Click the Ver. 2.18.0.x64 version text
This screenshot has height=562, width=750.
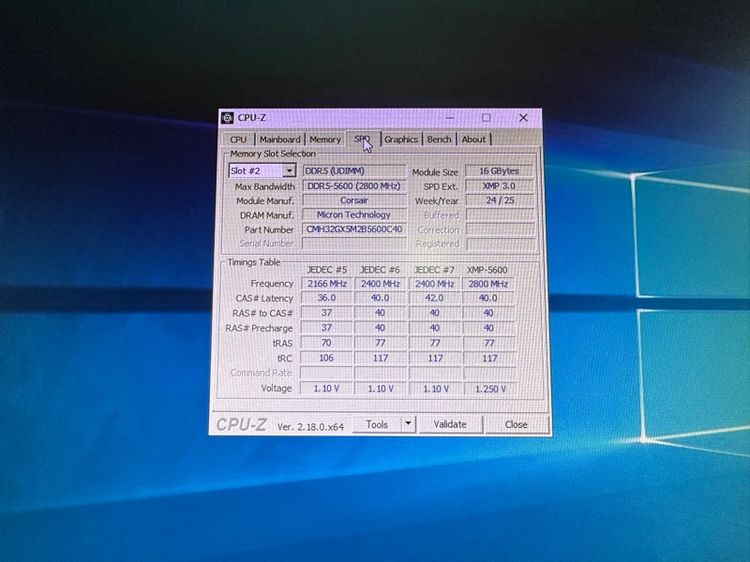(310, 427)
